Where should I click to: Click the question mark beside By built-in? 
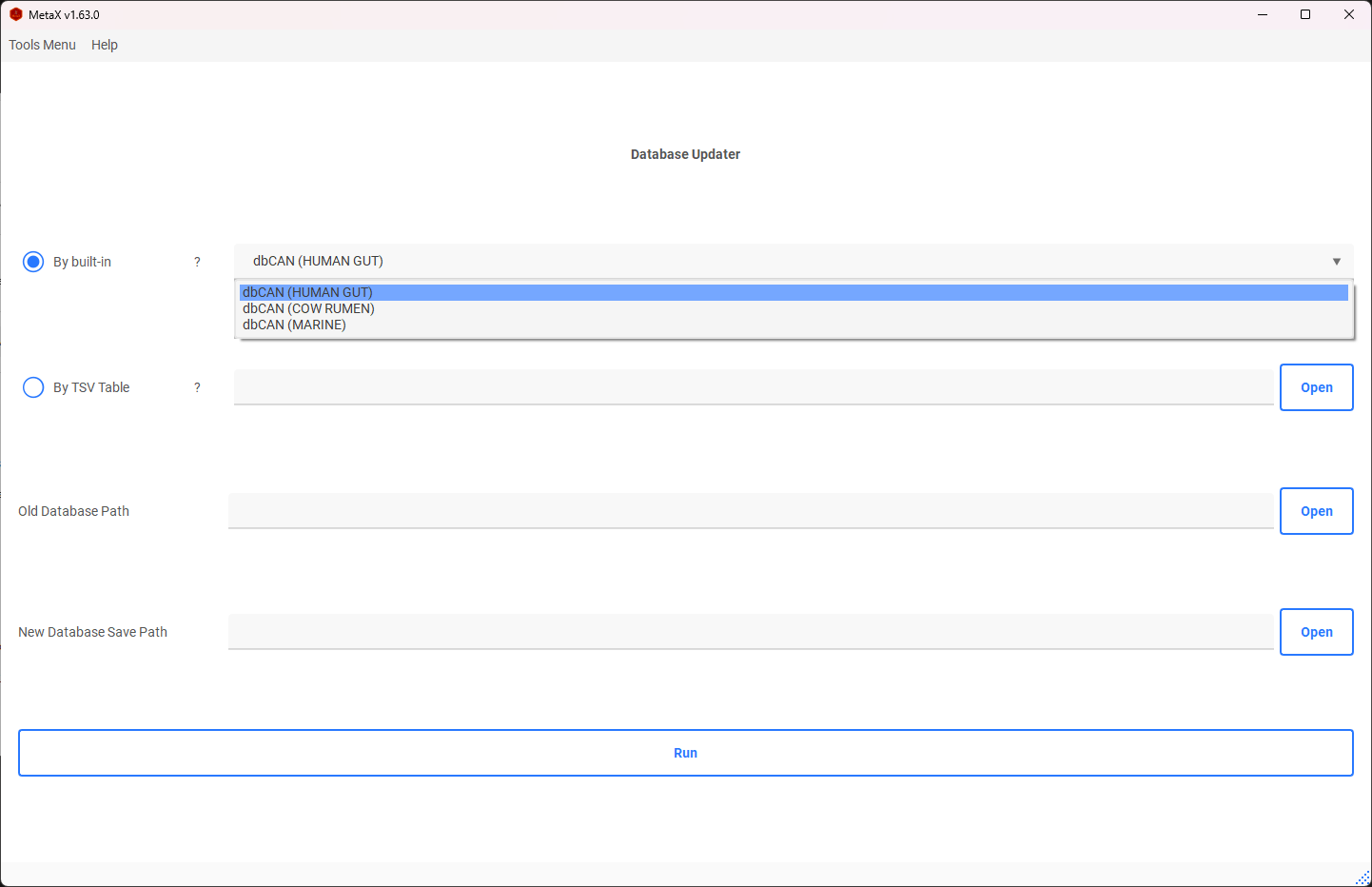click(x=197, y=262)
